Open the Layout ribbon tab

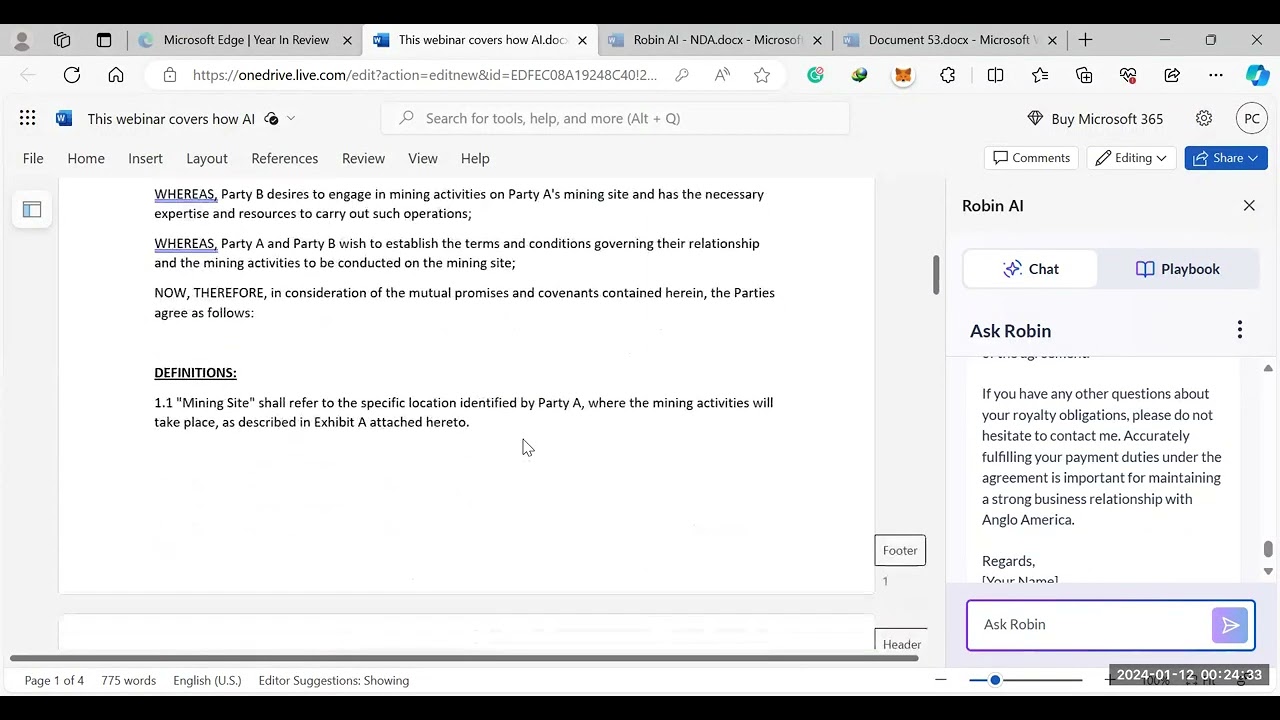207,158
